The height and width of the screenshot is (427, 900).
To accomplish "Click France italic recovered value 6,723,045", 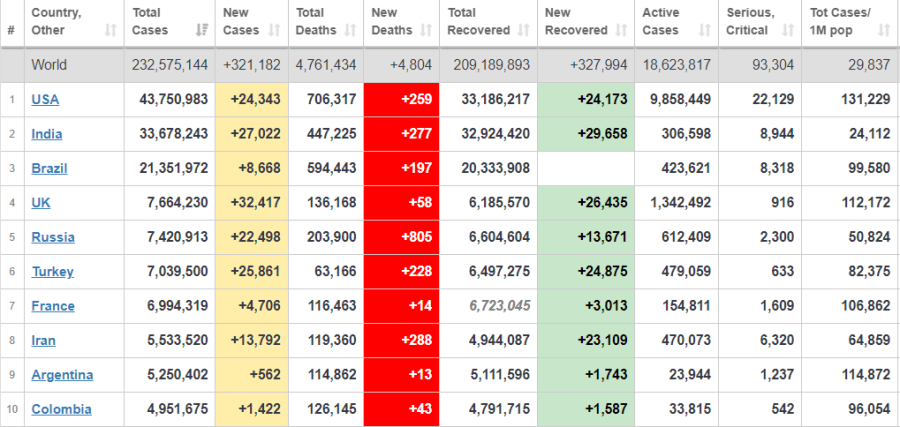I will coord(500,306).
